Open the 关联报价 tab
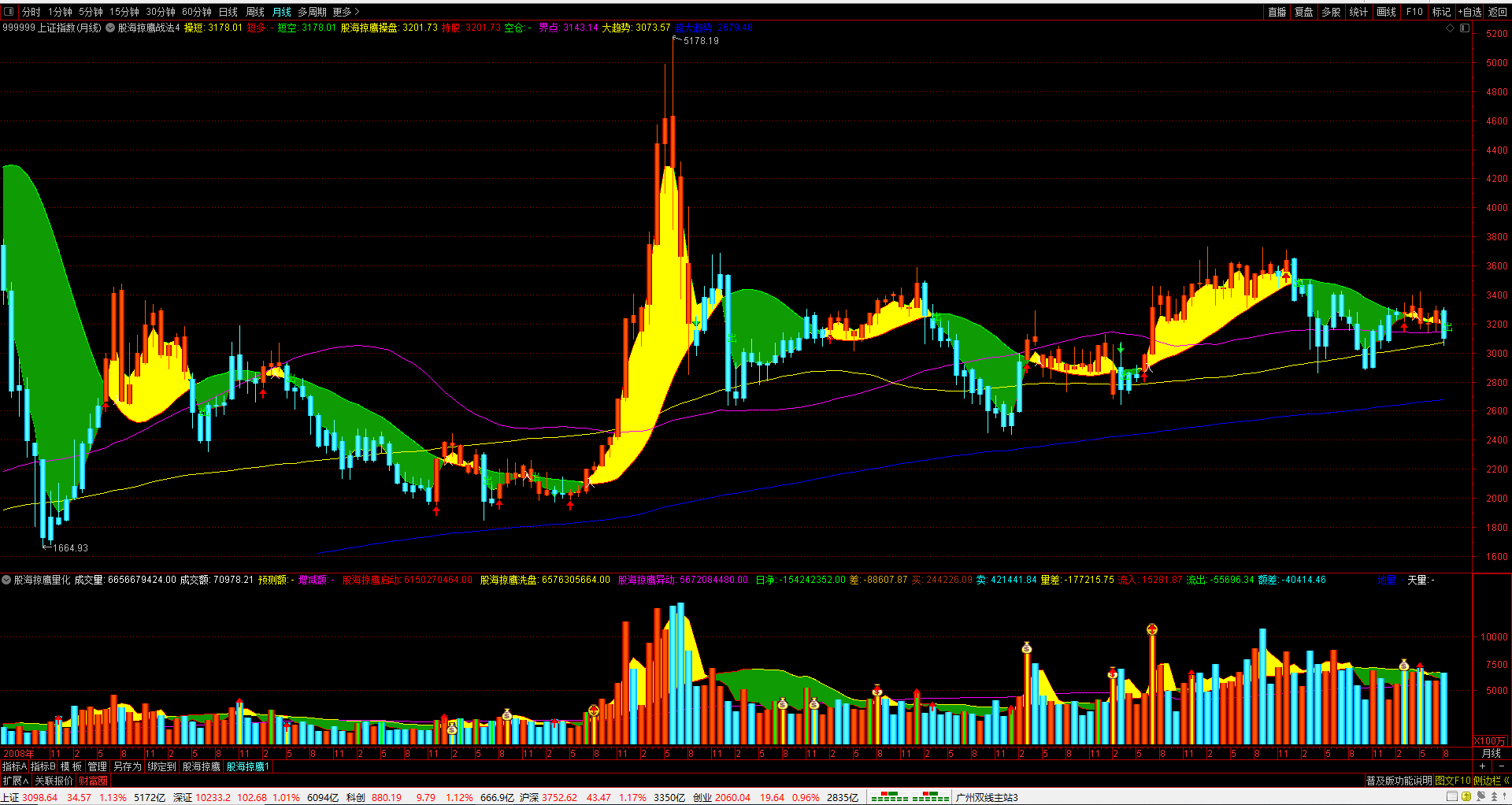The width and height of the screenshot is (1512, 805). pyautogui.click(x=54, y=781)
